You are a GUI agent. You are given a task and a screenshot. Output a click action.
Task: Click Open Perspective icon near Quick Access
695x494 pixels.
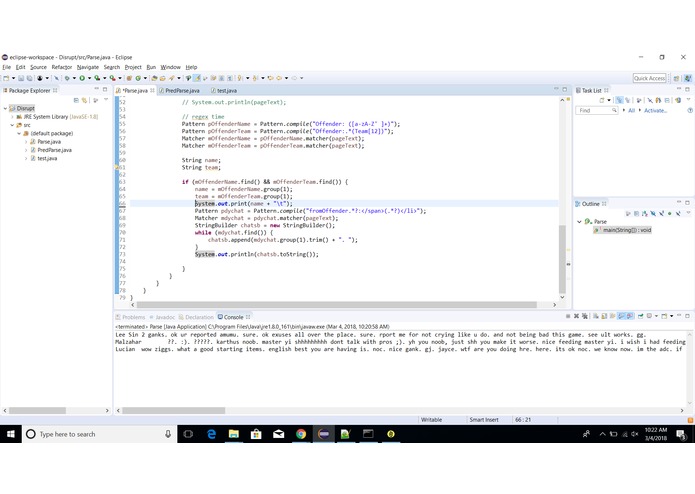pos(676,78)
